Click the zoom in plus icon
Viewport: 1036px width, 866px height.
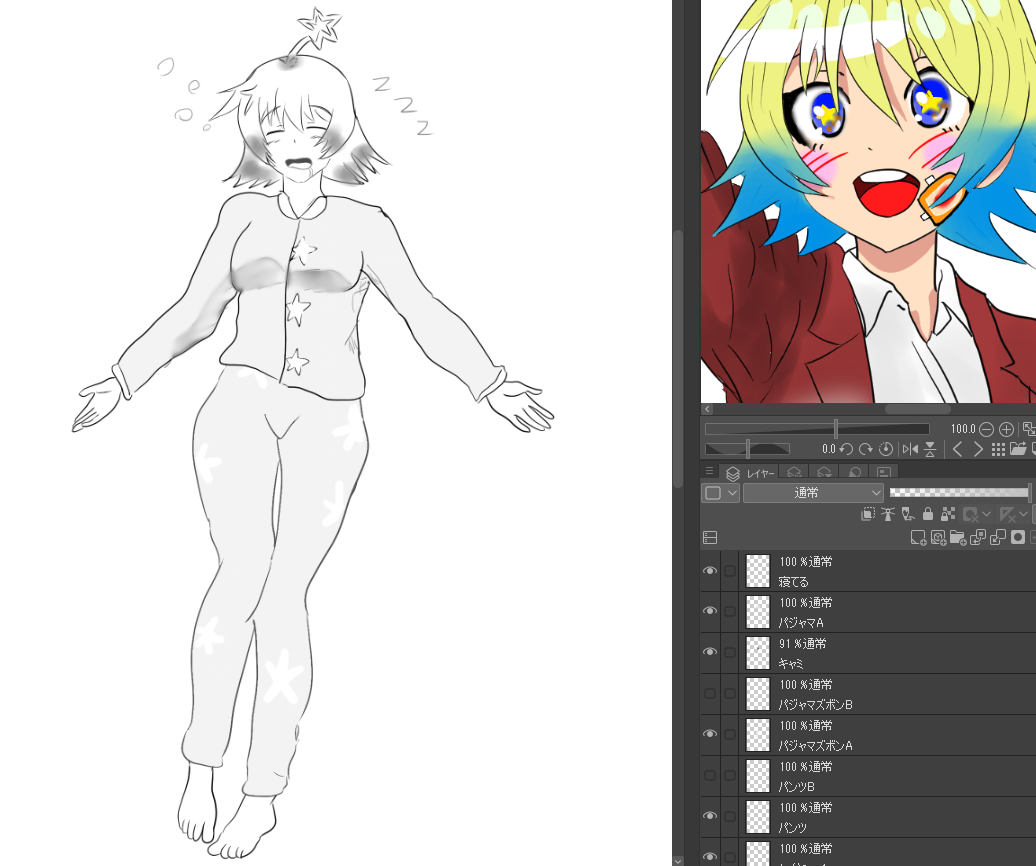click(x=1006, y=429)
